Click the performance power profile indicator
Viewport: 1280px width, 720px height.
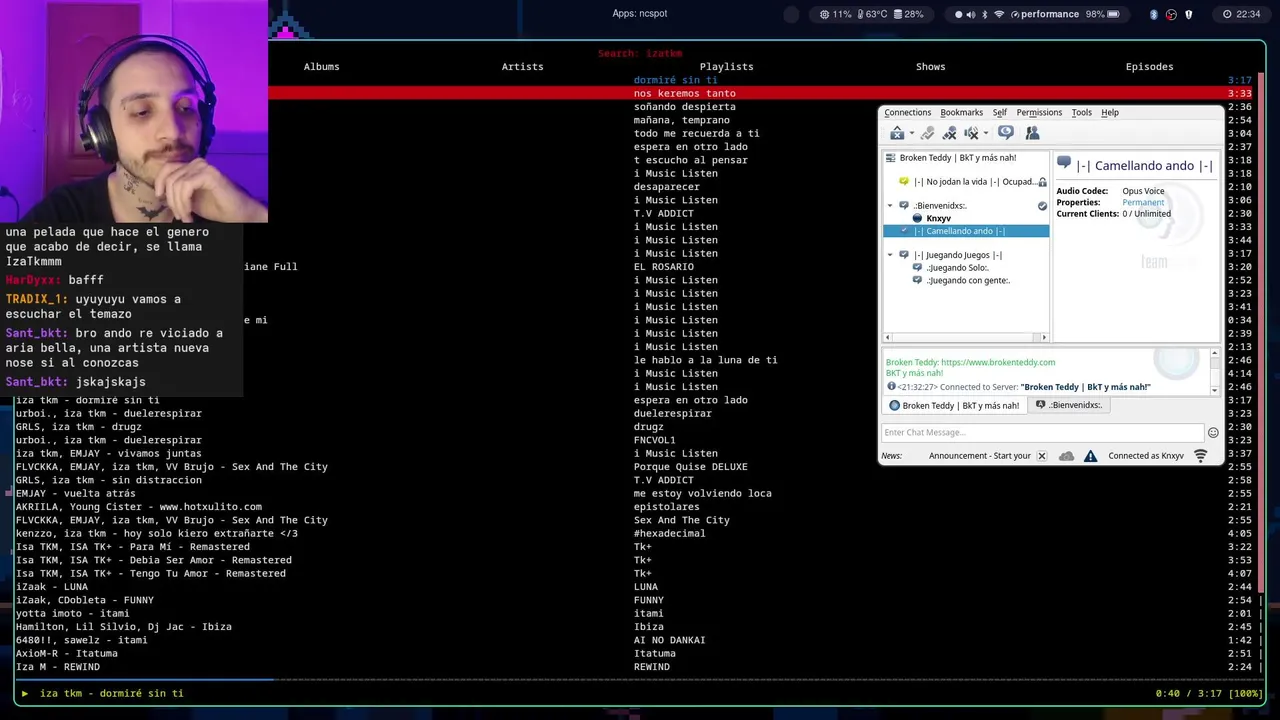point(1044,15)
